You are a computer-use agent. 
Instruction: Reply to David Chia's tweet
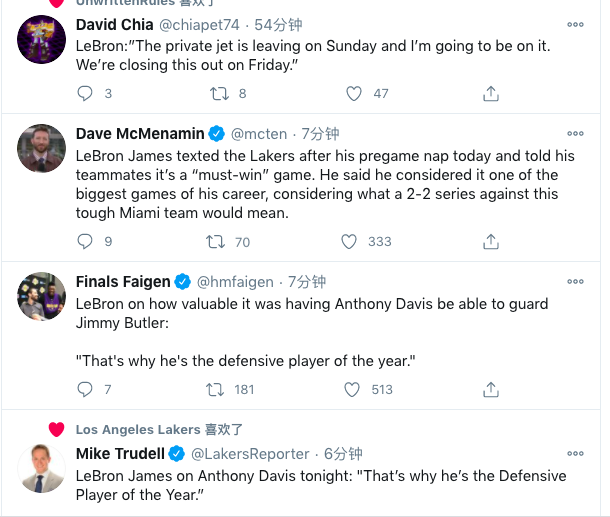pyautogui.click(x=85, y=93)
